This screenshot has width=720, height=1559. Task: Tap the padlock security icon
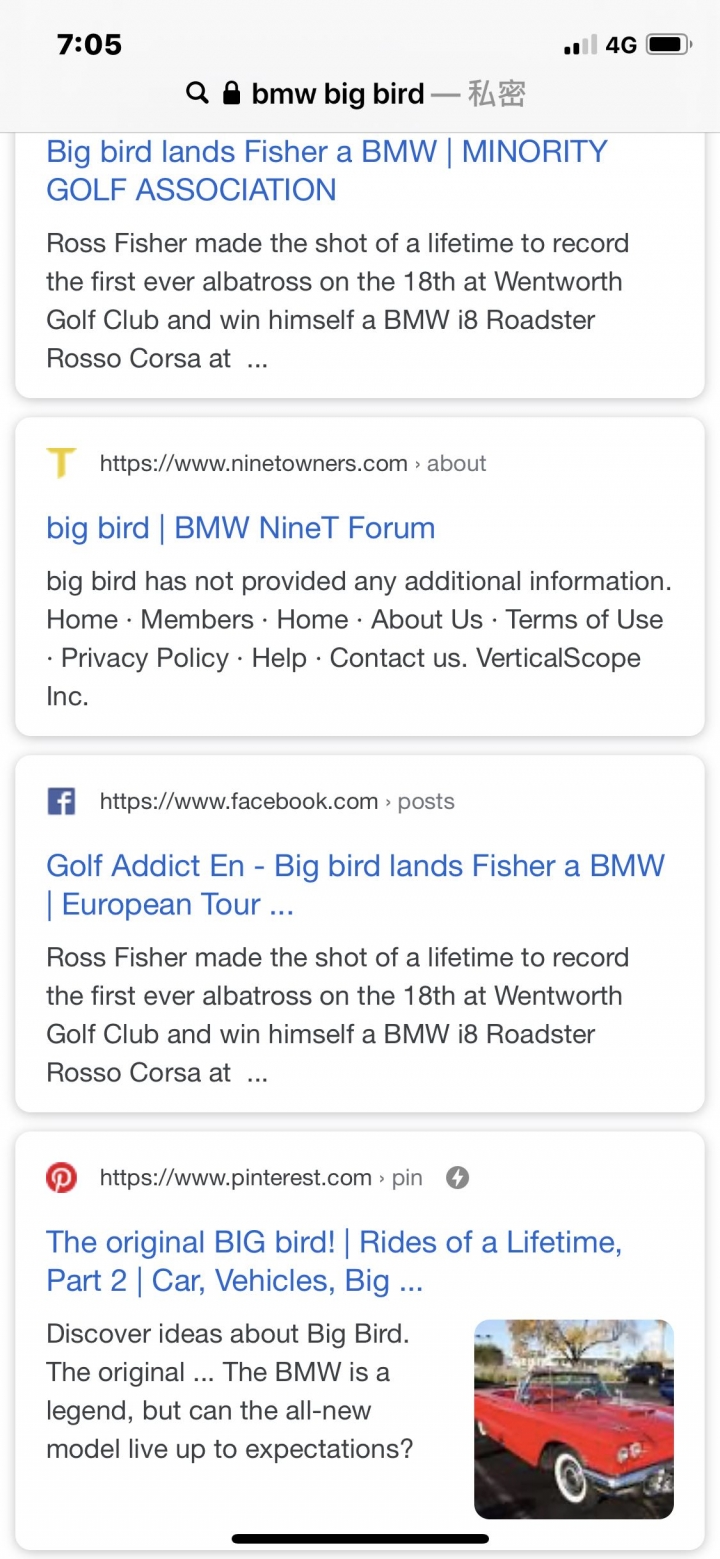click(231, 94)
